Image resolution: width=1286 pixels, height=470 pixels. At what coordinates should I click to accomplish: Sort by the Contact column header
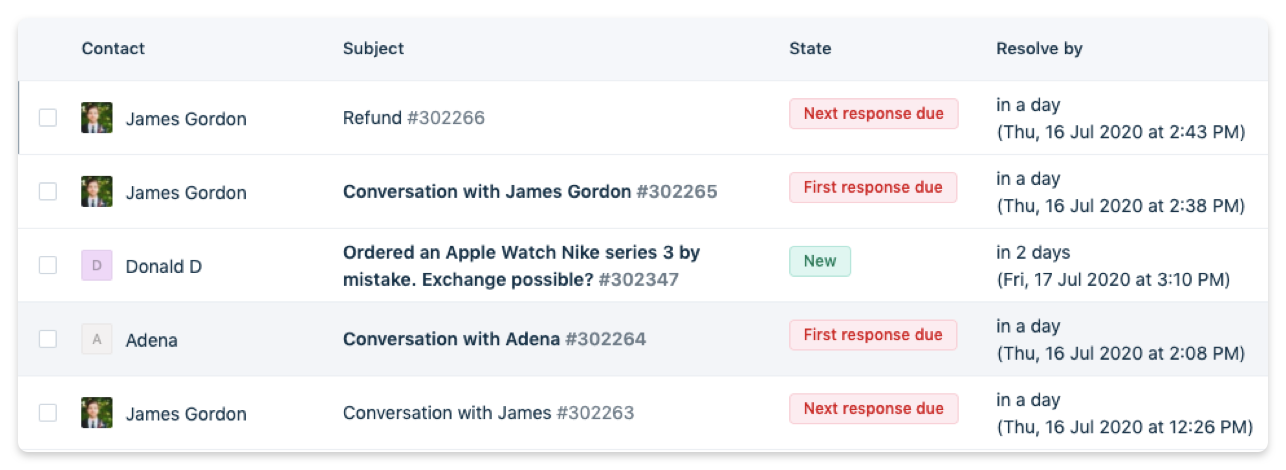[x=113, y=48]
